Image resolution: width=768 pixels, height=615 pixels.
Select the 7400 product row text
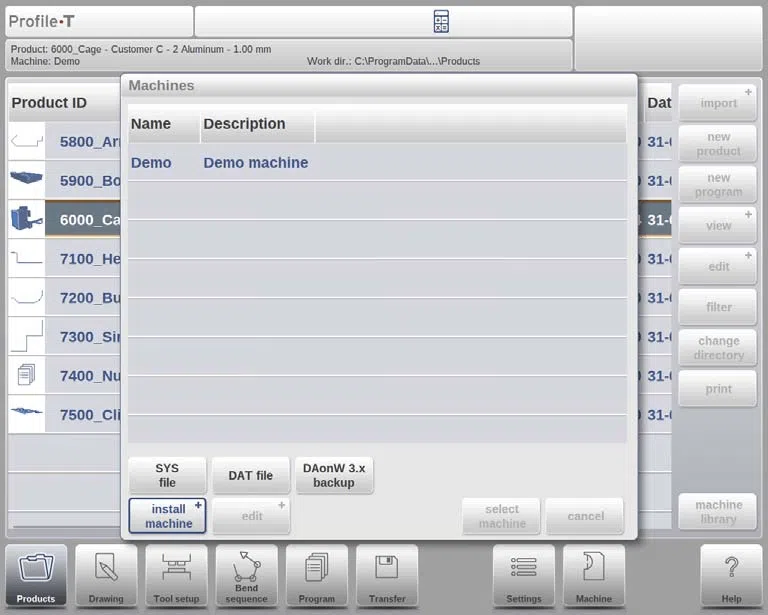(x=90, y=376)
